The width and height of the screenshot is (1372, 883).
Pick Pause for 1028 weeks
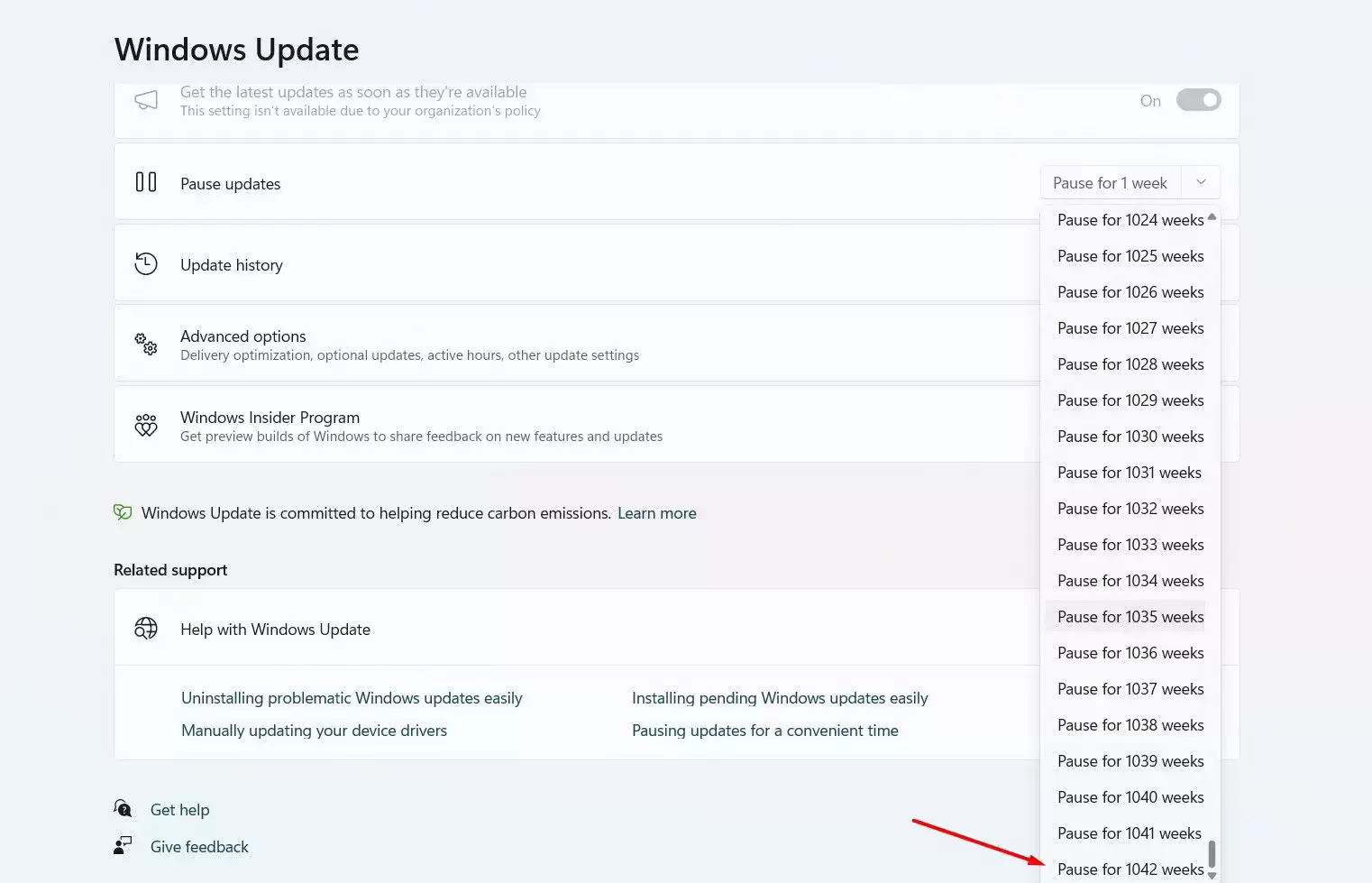(x=1130, y=364)
